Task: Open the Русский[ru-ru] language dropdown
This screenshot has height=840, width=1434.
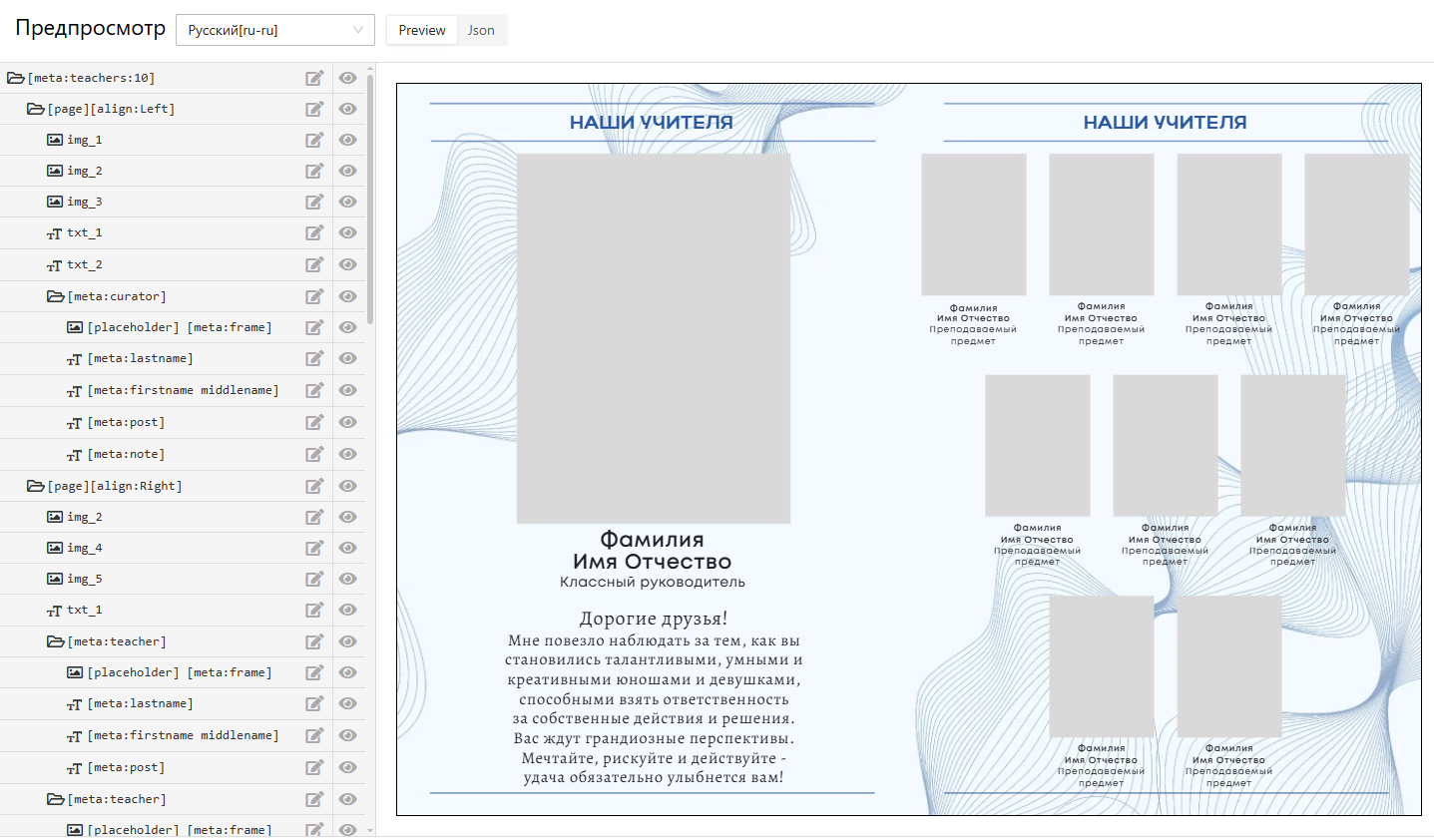Action: click(275, 30)
